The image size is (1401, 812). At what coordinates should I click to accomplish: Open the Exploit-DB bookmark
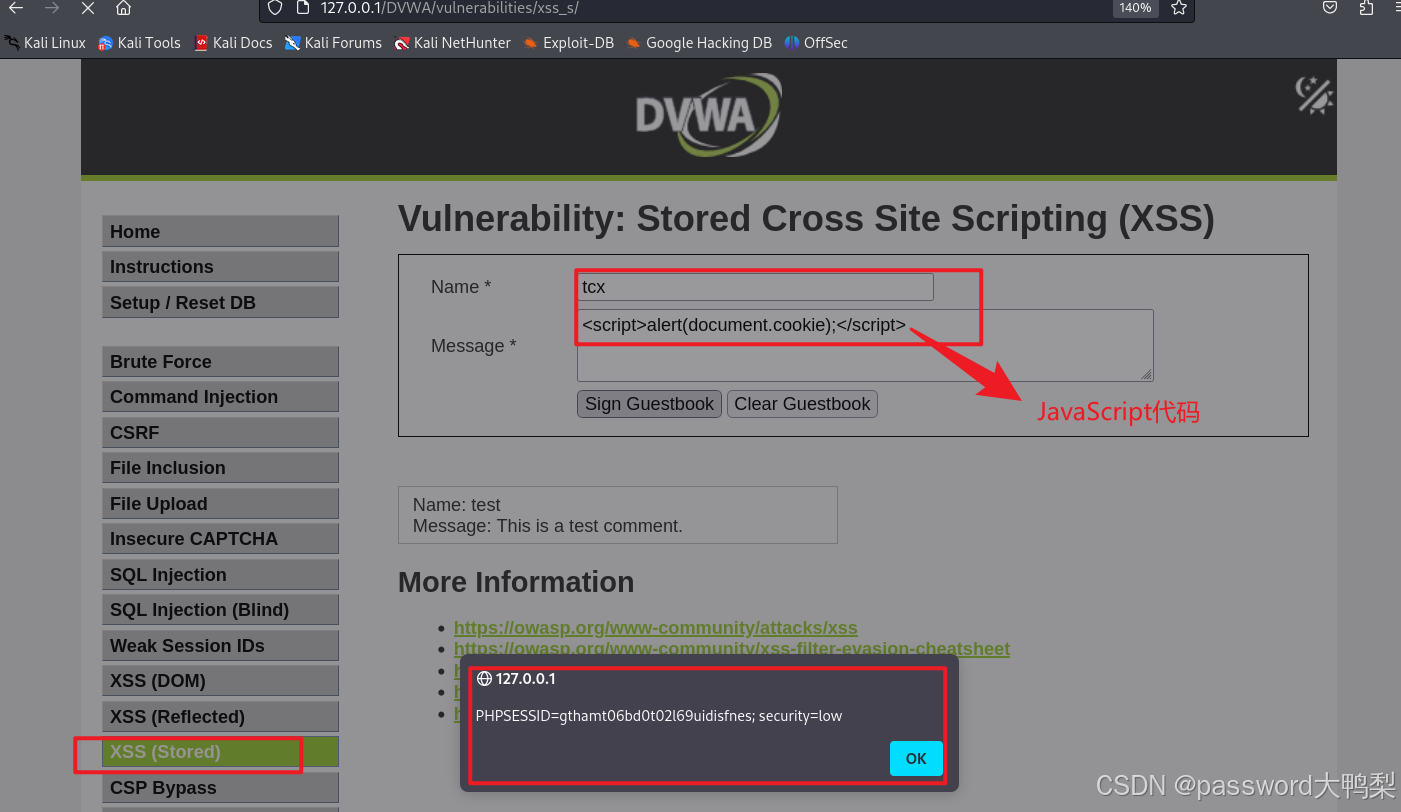click(568, 43)
